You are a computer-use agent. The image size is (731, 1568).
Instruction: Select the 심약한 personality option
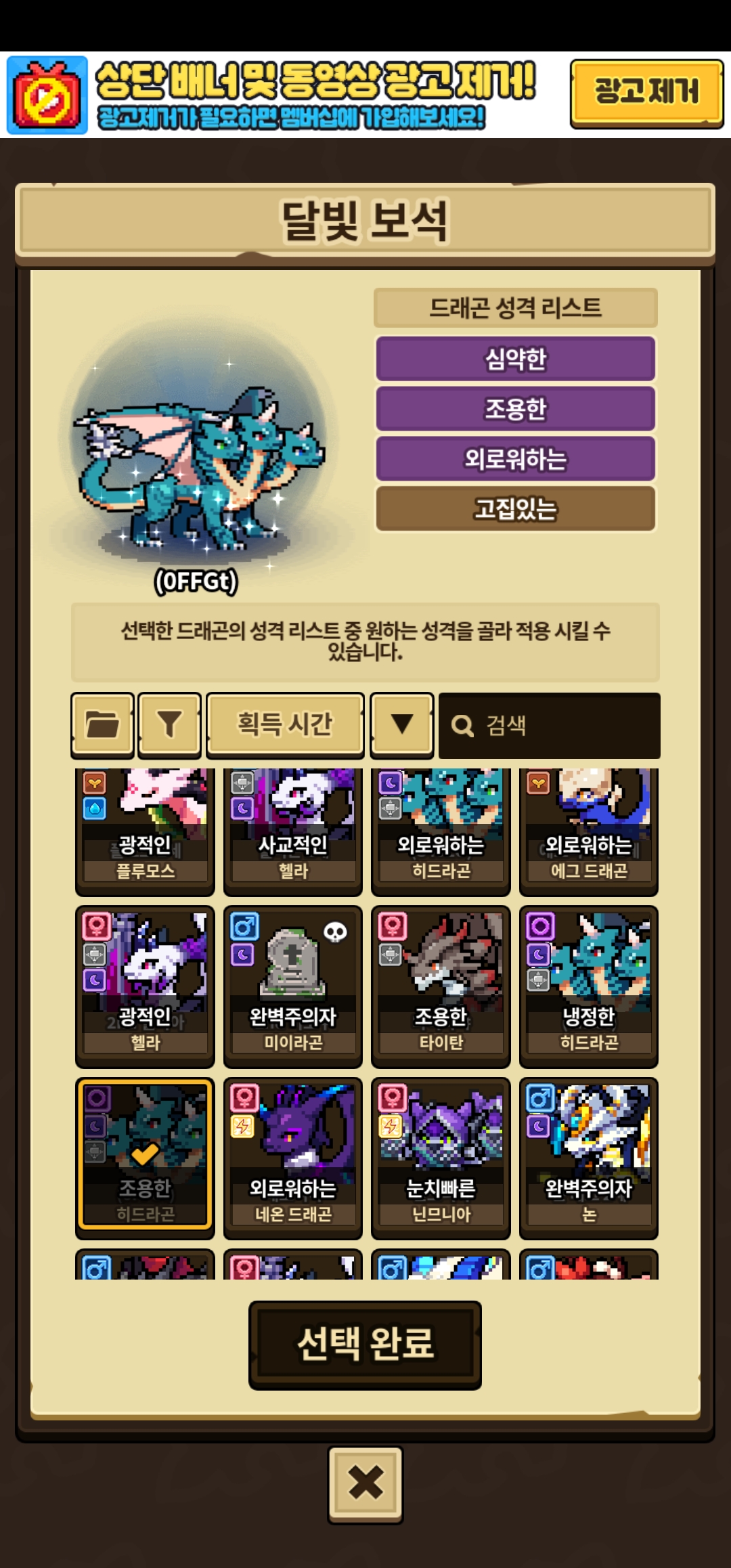click(516, 359)
